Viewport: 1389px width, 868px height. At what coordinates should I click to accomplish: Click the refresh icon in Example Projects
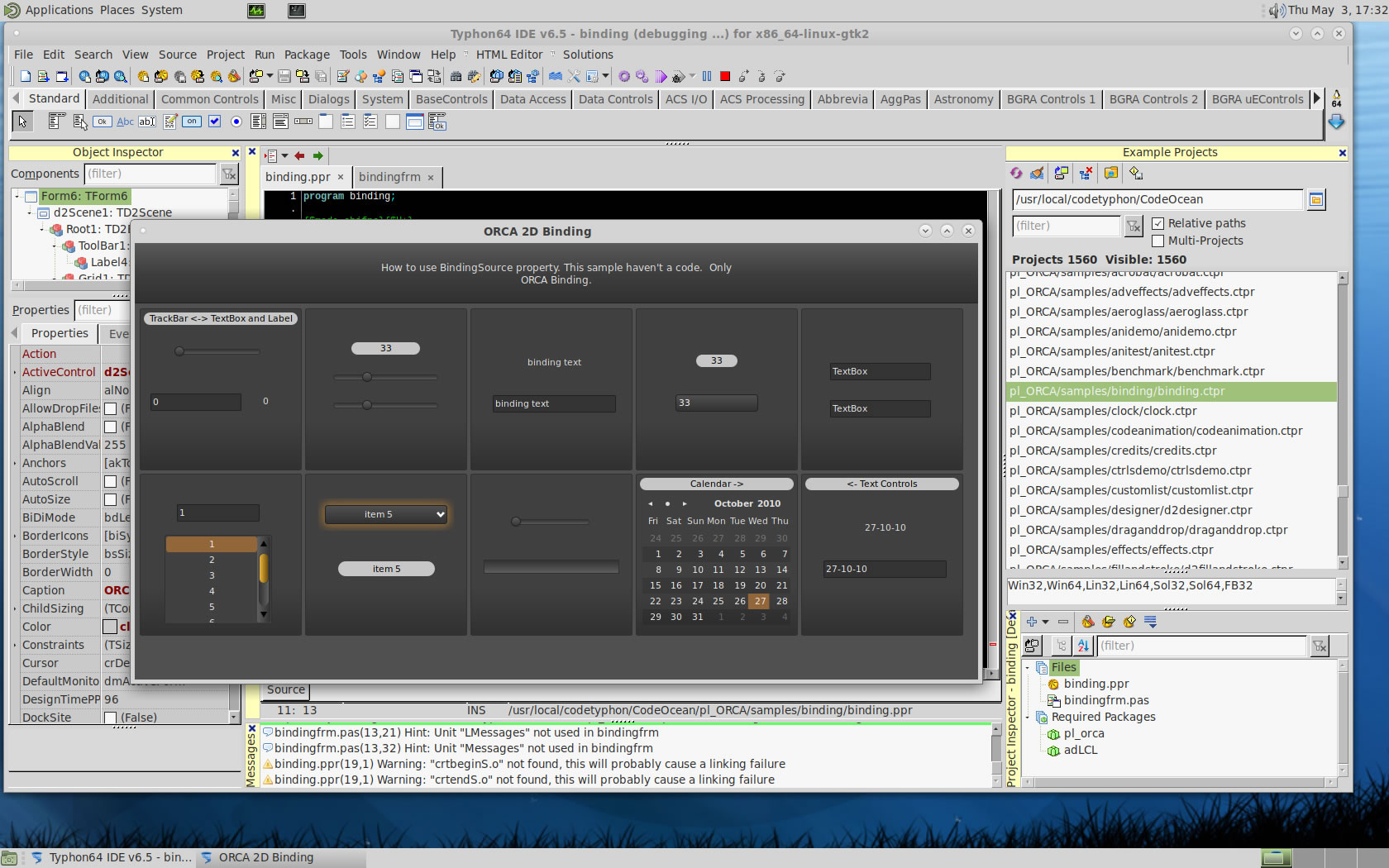coord(1016,173)
